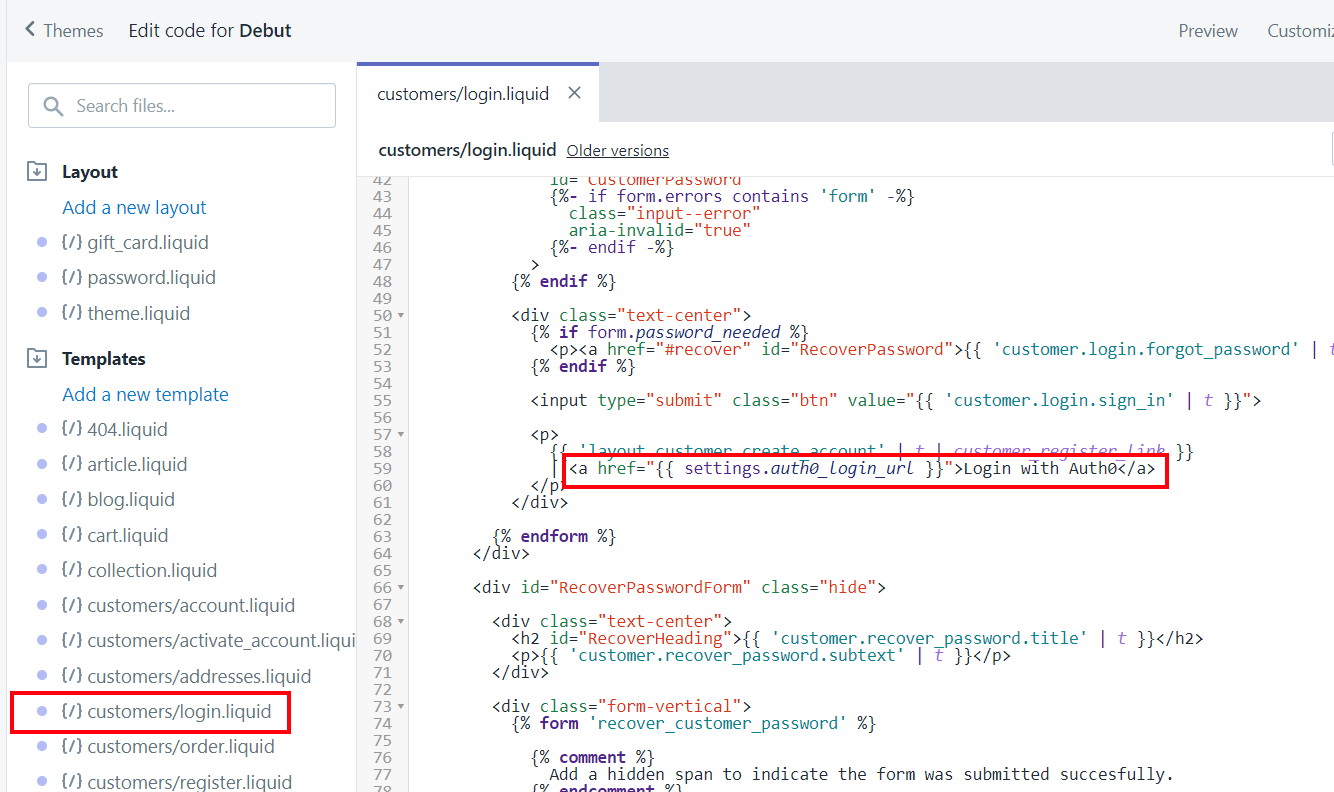The height and width of the screenshot is (792, 1334).
Task: Collapse the Layout folder icon
Action: (37, 172)
